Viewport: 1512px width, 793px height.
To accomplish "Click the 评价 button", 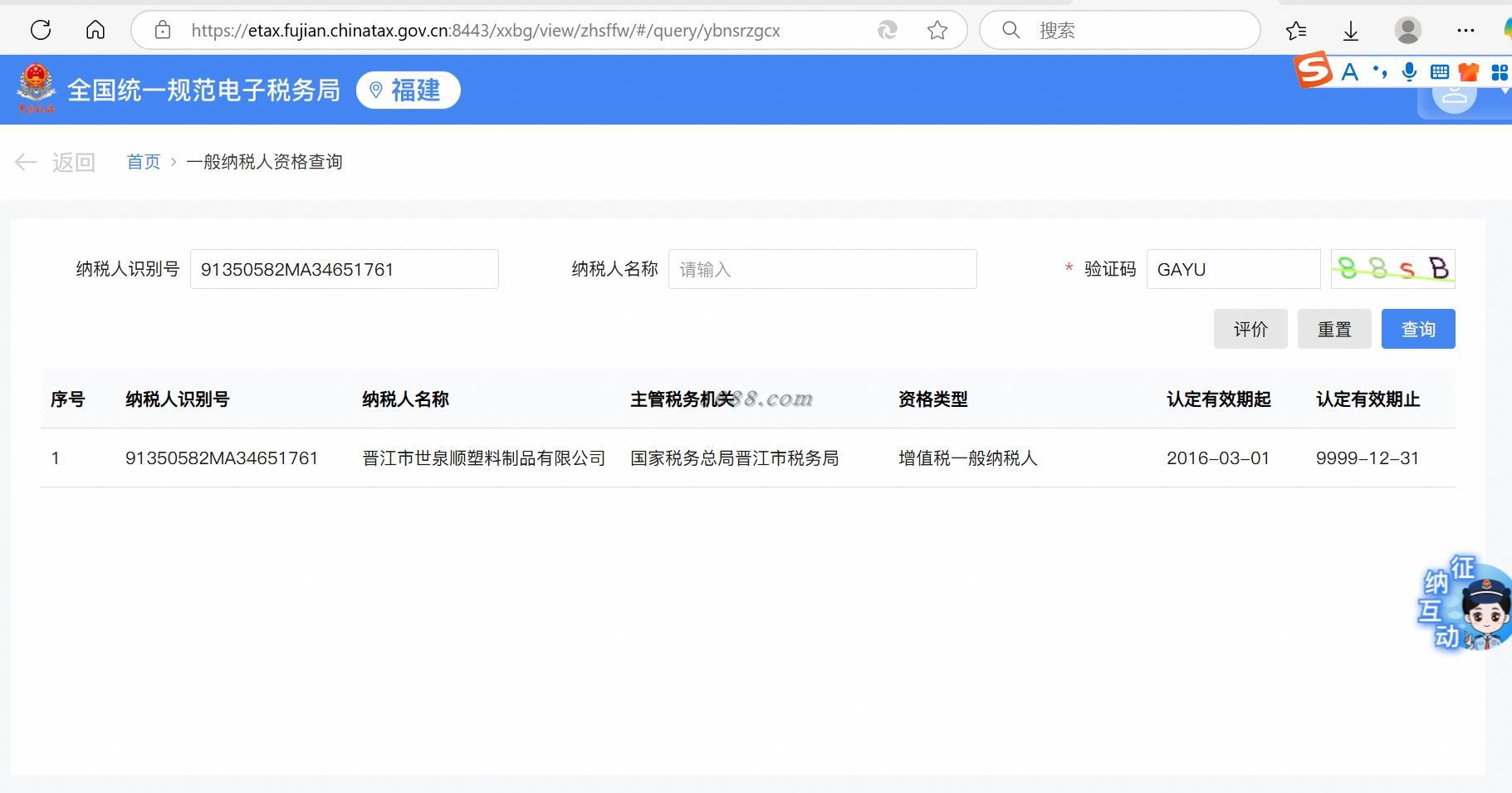I will 1250,329.
